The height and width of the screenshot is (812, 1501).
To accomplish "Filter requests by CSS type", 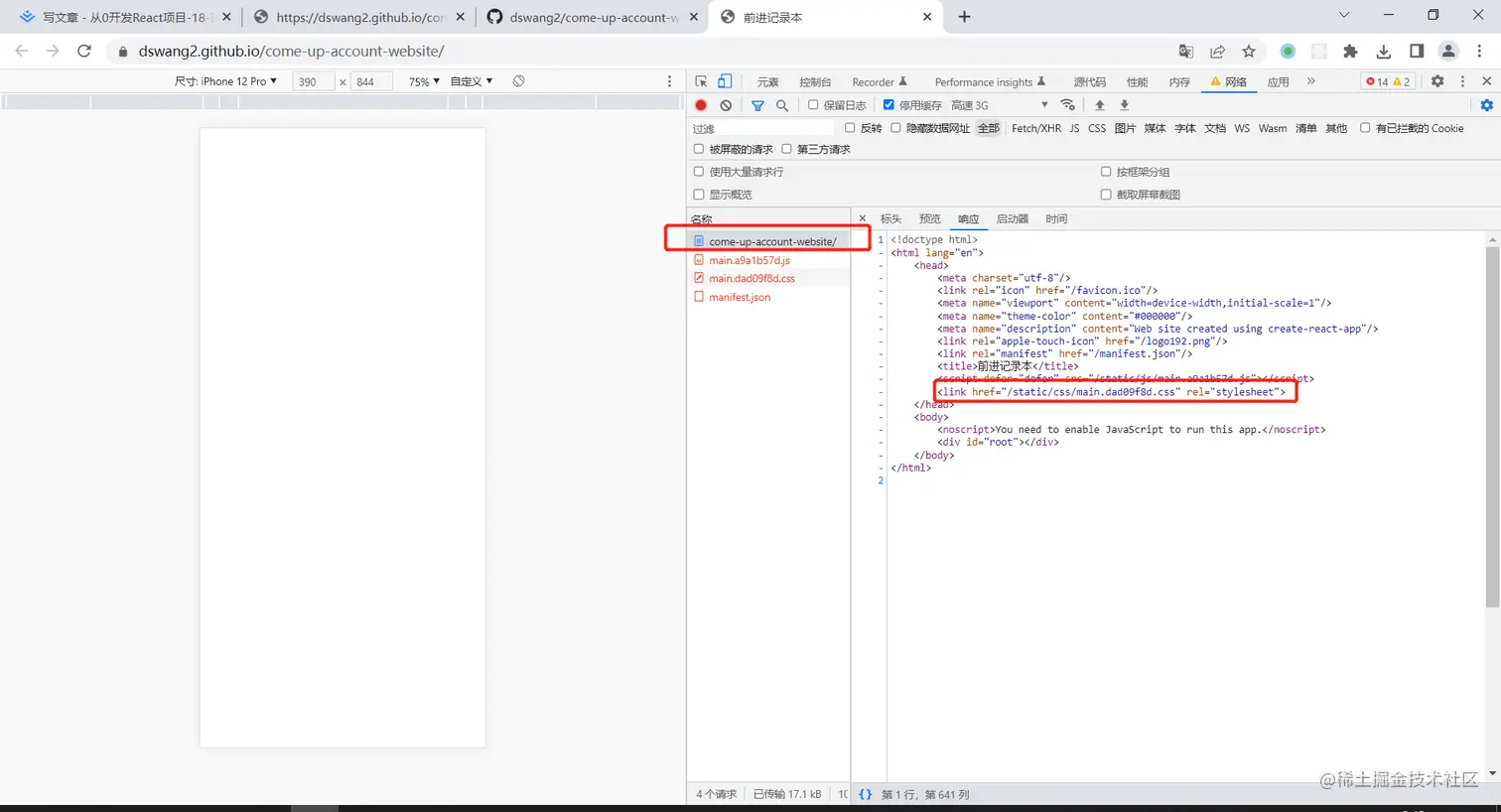I will [1097, 128].
